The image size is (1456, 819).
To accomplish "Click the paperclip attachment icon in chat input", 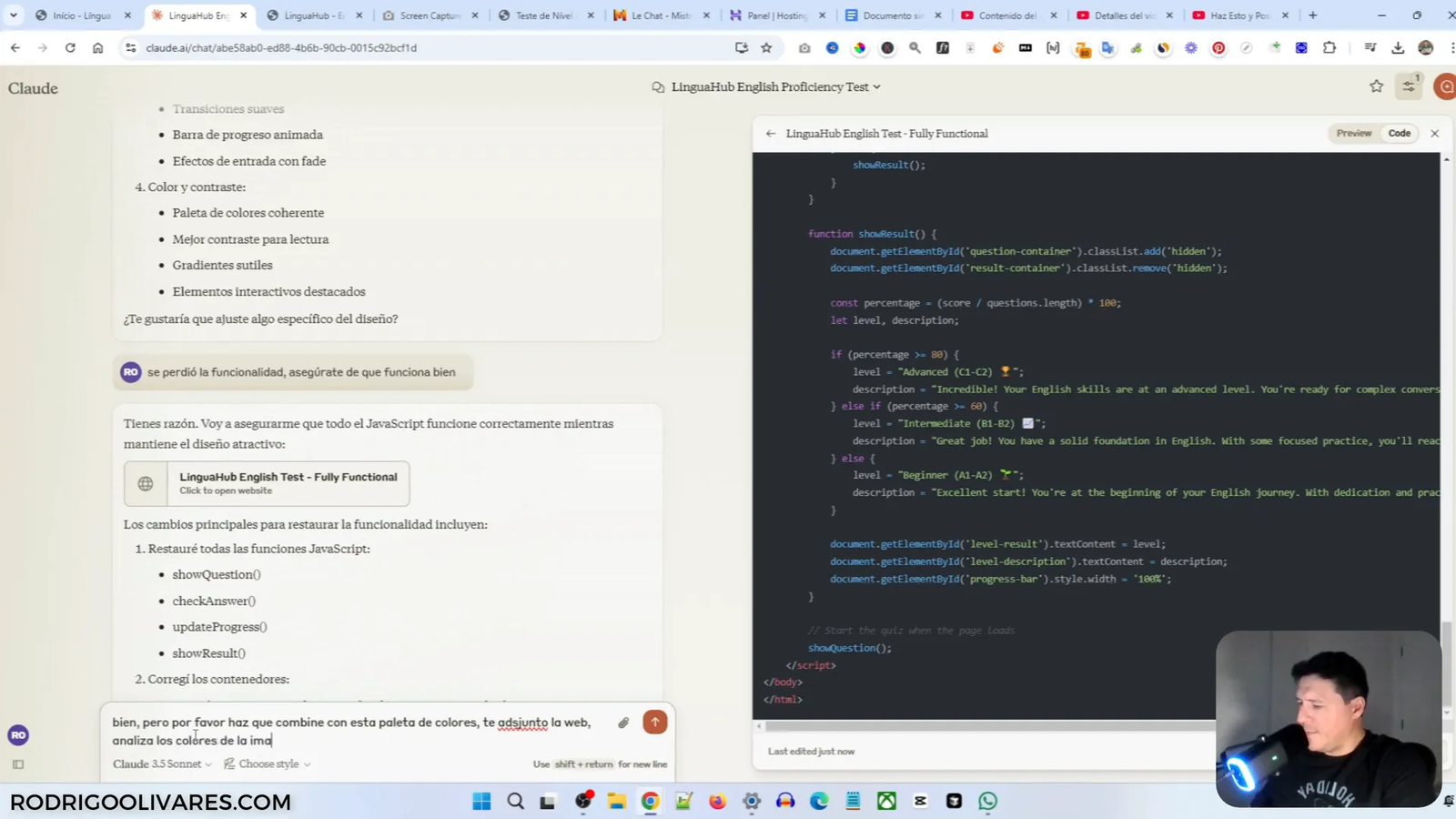I will (x=622, y=722).
